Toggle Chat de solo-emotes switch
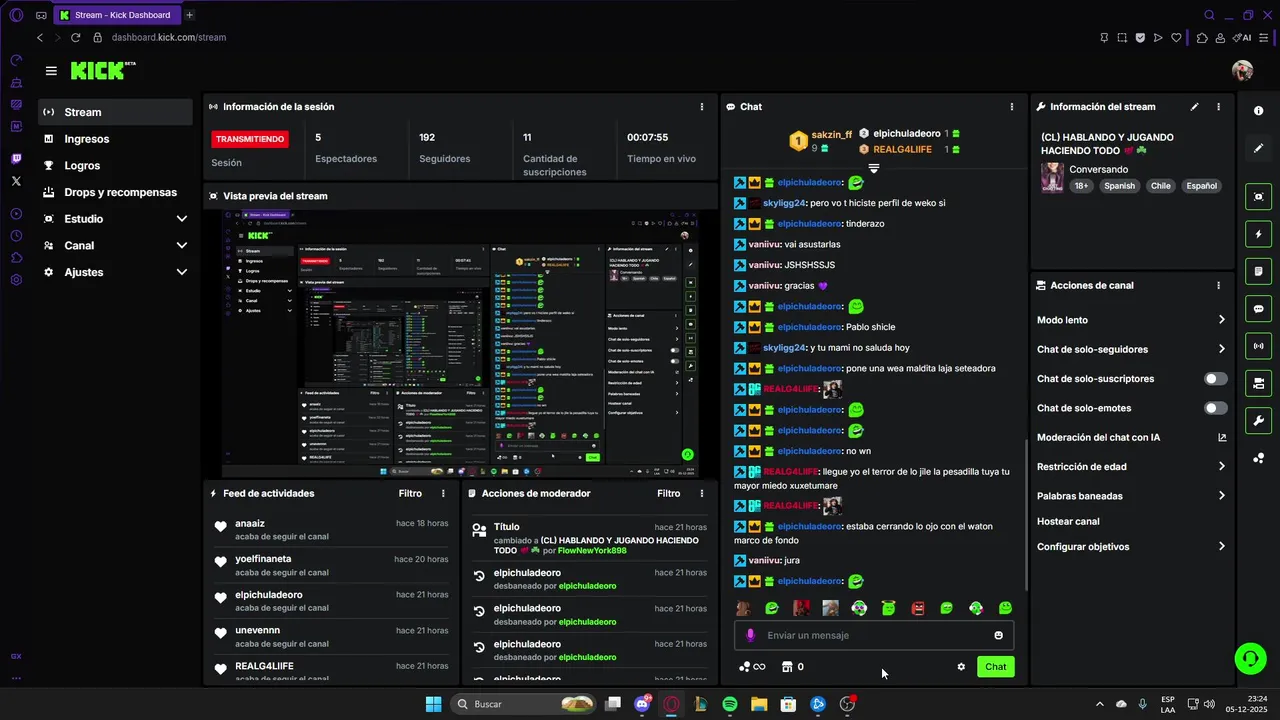This screenshot has height=720, width=1280. pyautogui.click(x=1216, y=408)
